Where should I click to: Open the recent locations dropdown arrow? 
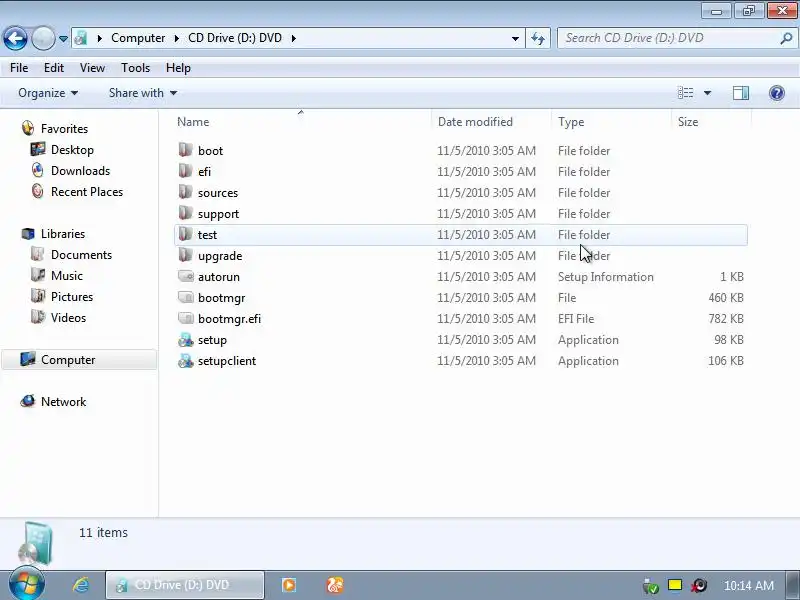click(x=63, y=39)
